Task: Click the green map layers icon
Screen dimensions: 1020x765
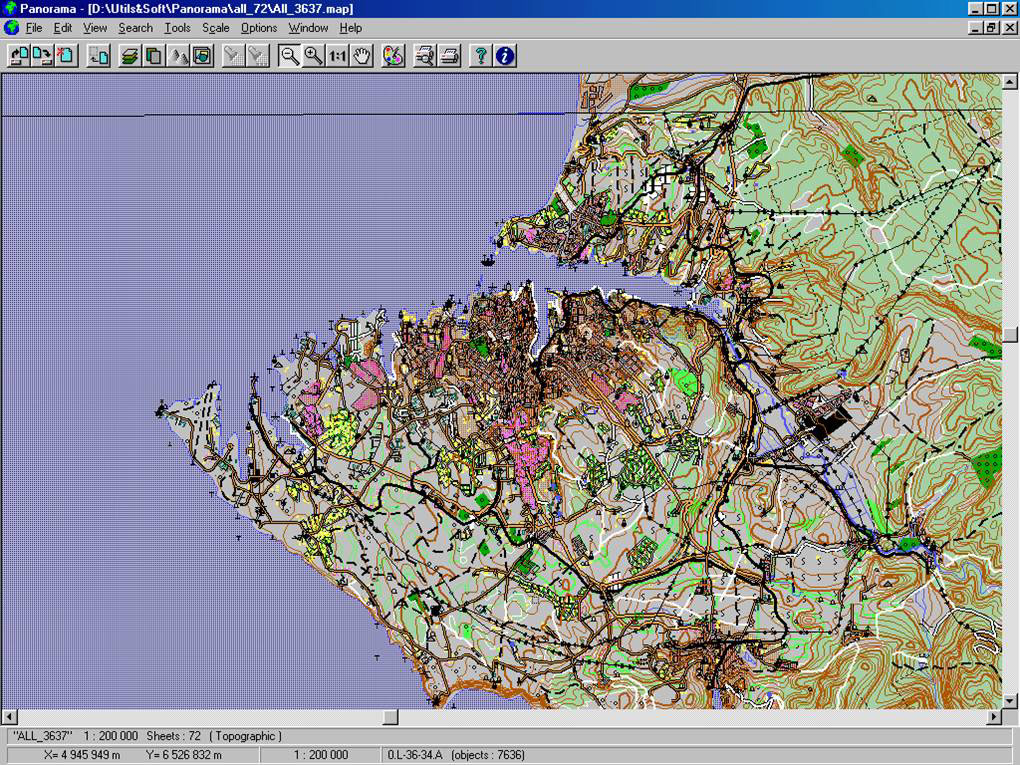Action: coord(129,56)
